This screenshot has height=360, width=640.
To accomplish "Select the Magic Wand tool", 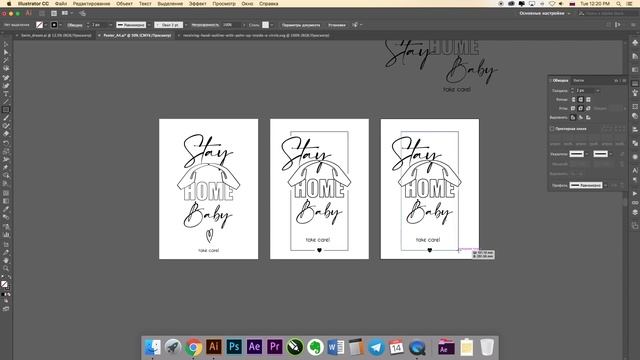I will pos(6,60).
